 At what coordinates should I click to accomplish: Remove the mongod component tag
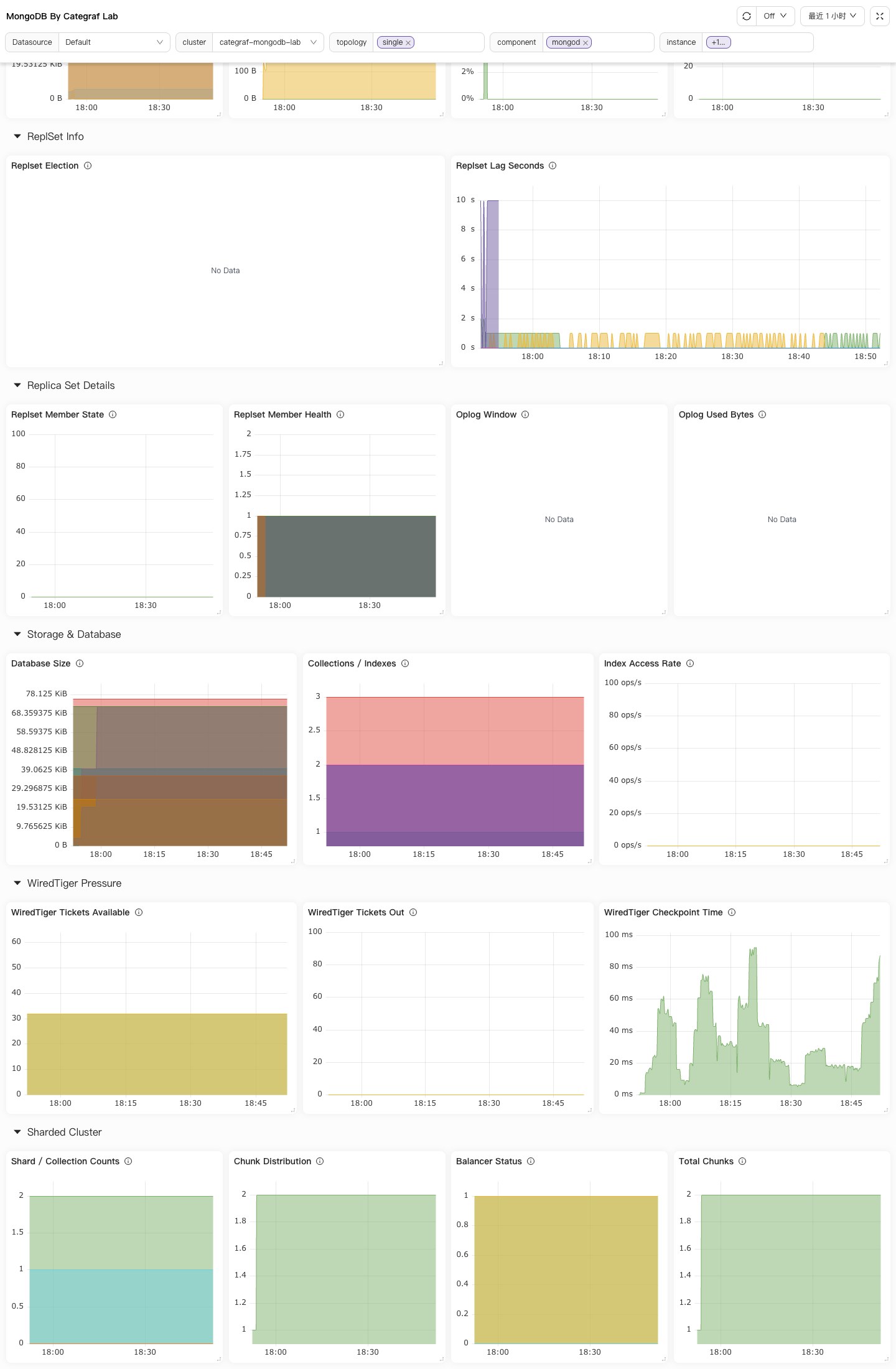pyautogui.click(x=586, y=43)
